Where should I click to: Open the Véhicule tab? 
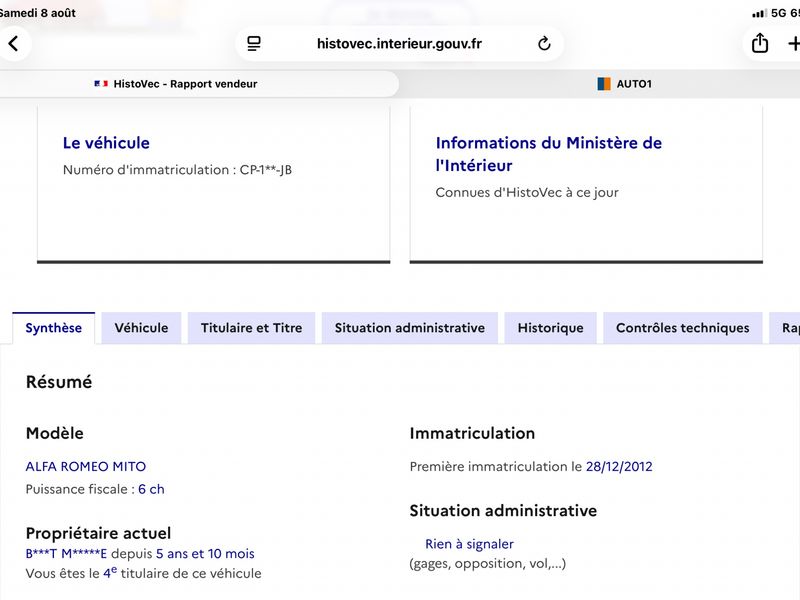click(141, 328)
